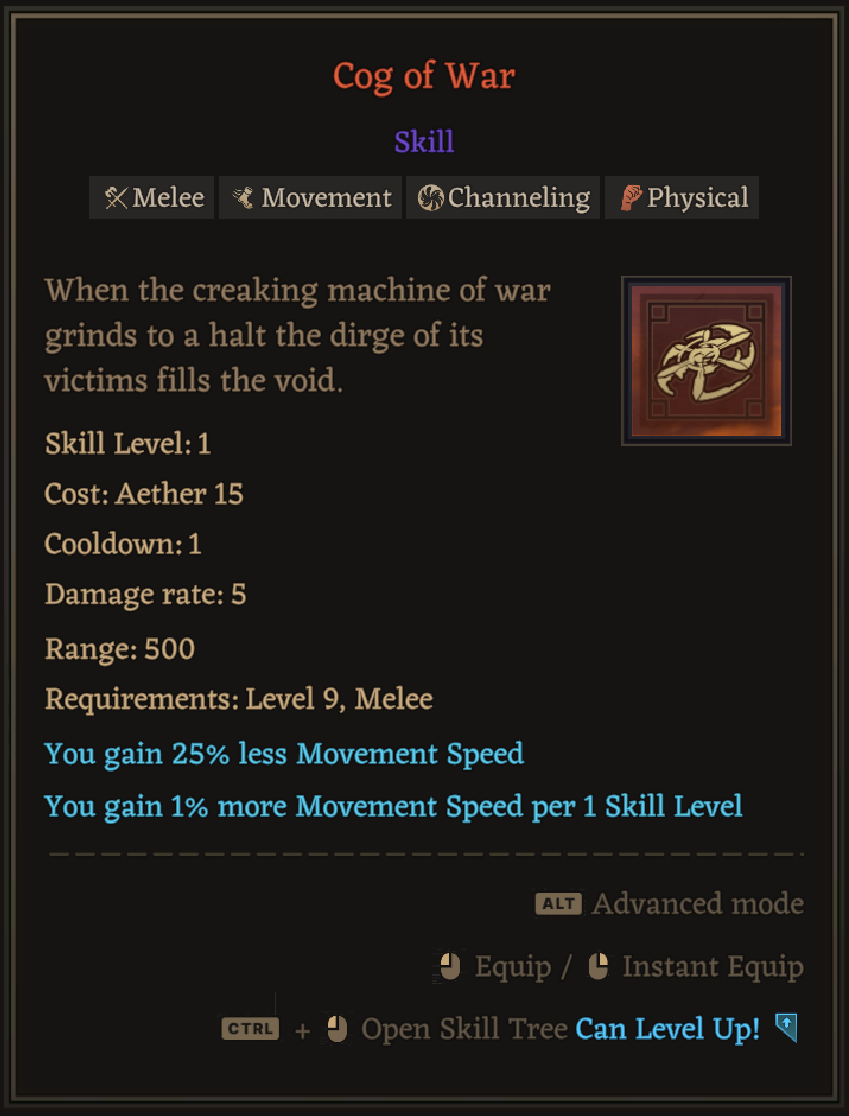The height and width of the screenshot is (1116, 849).
Task: Click the running figure Movement tag icon
Action: [x=244, y=198]
